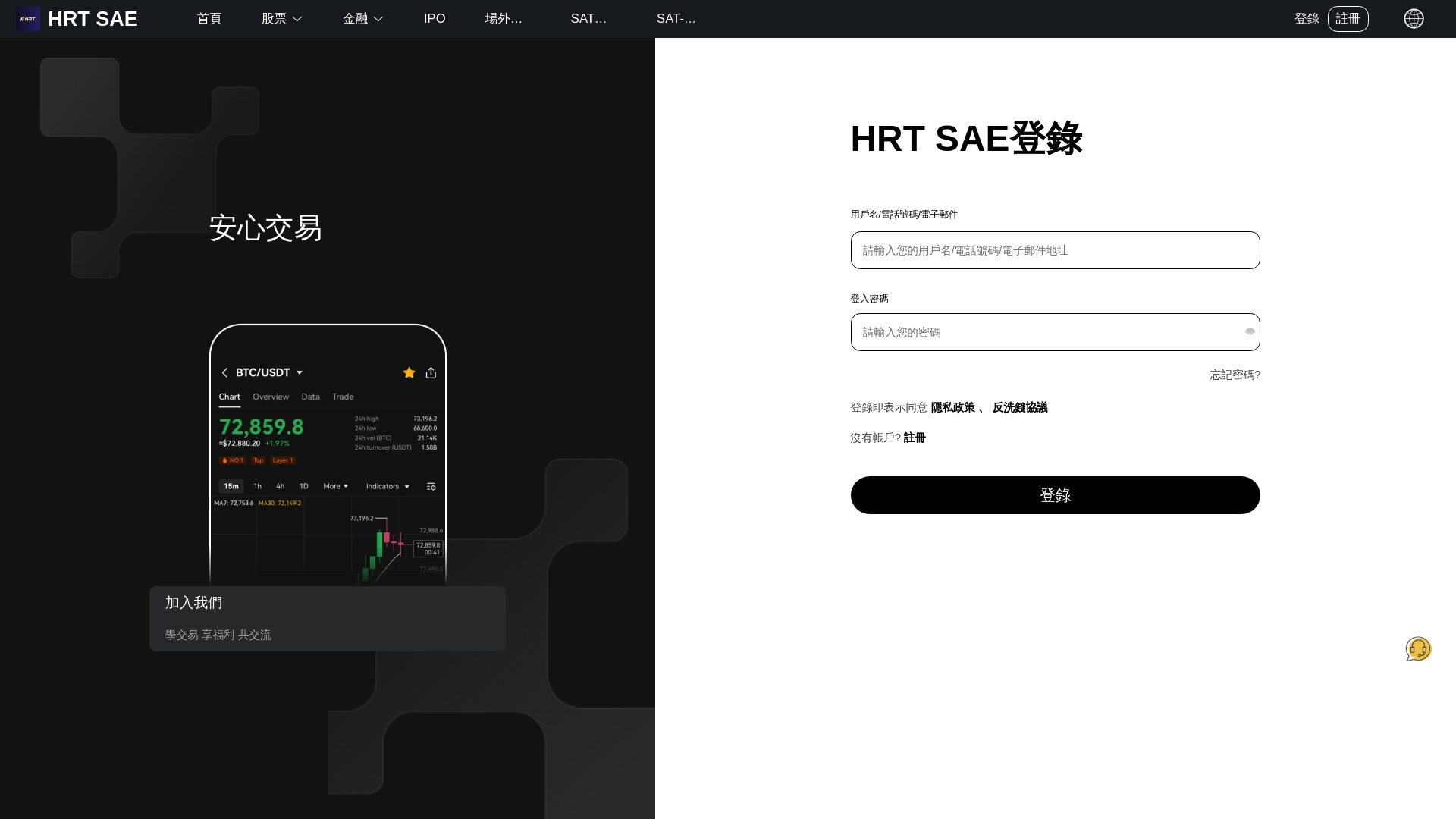
Task: Click the 註冊 button in the header
Action: (1348, 19)
